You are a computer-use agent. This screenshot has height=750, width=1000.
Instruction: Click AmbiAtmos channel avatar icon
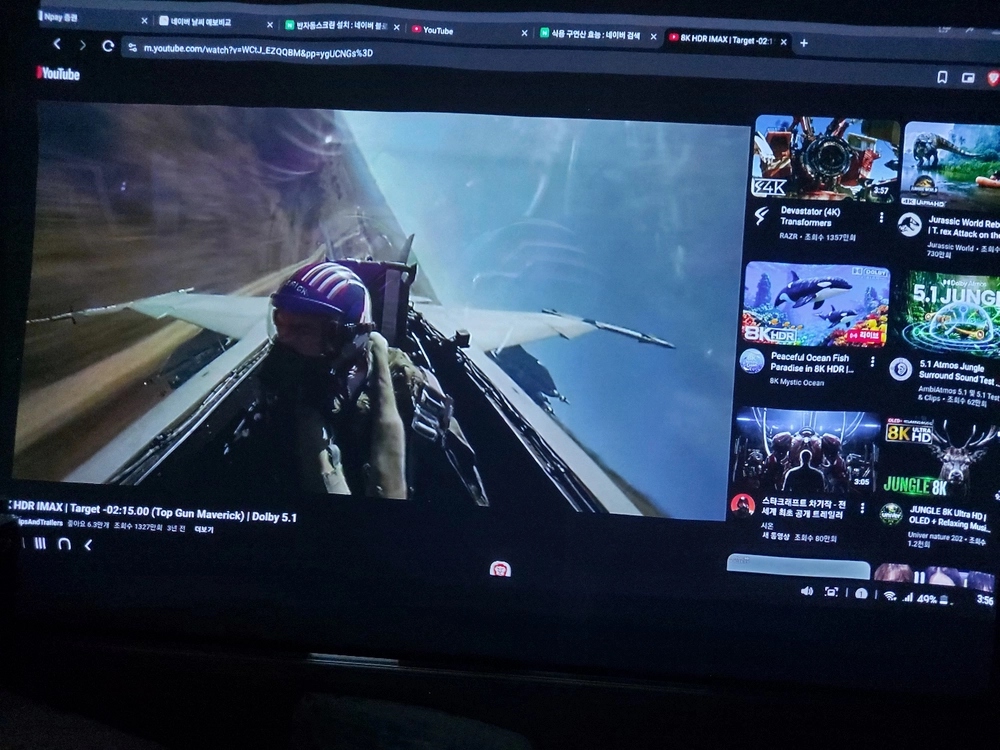coord(901,369)
